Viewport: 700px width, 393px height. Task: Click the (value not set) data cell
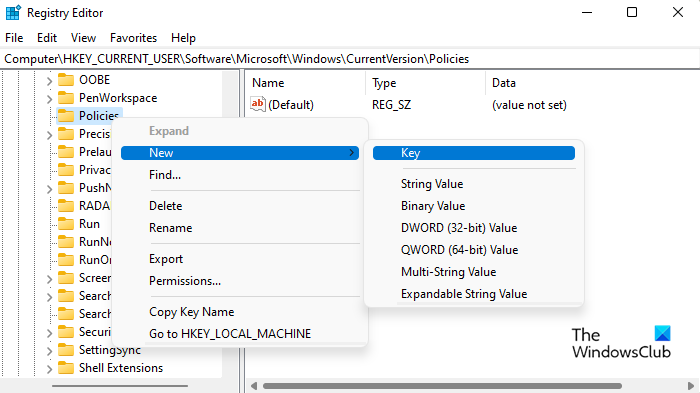pyautogui.click(x=529, y=105)
